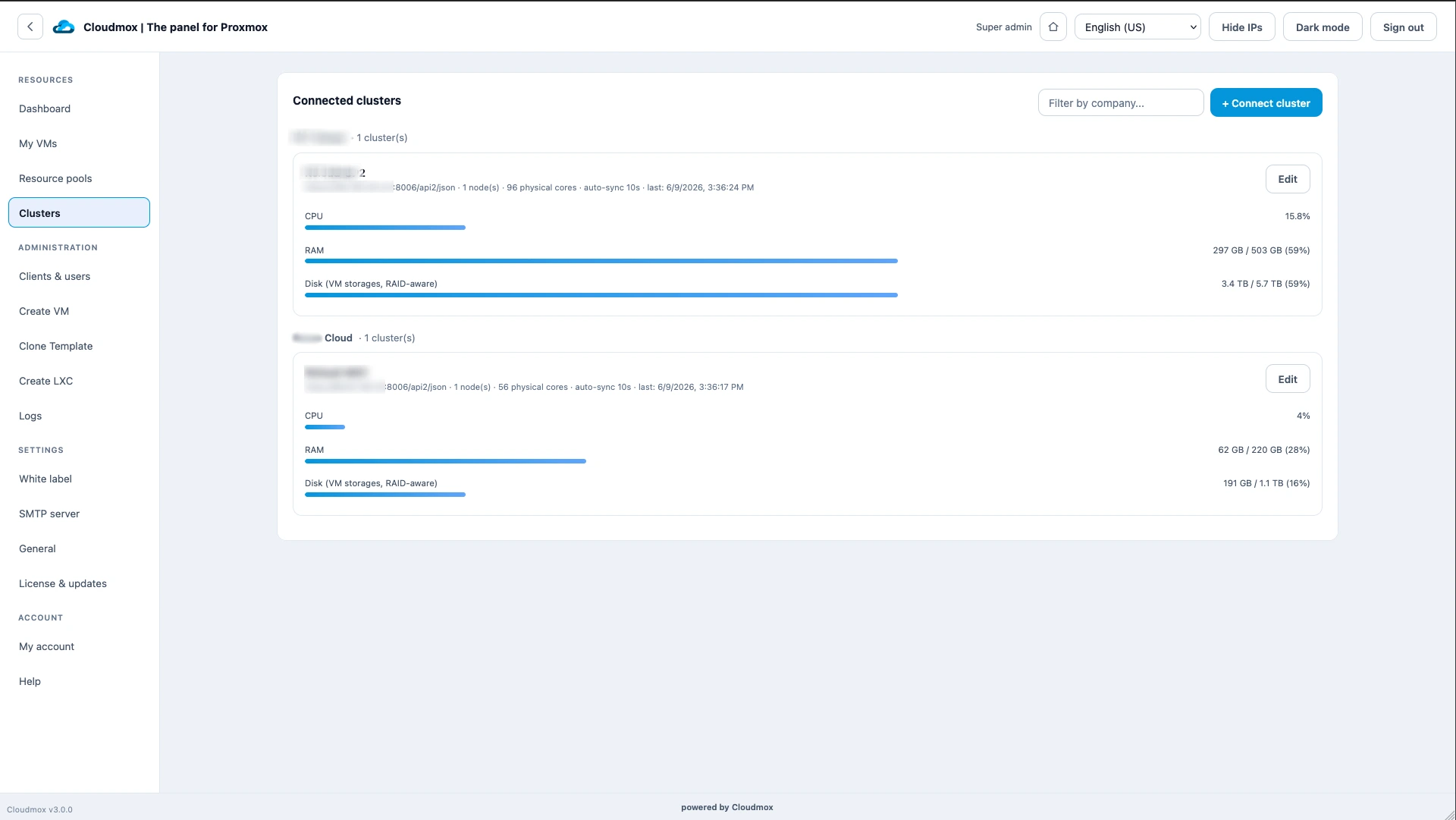Open the home icon button
This screenshot has height=820, width=1456.
(1053, 27)
